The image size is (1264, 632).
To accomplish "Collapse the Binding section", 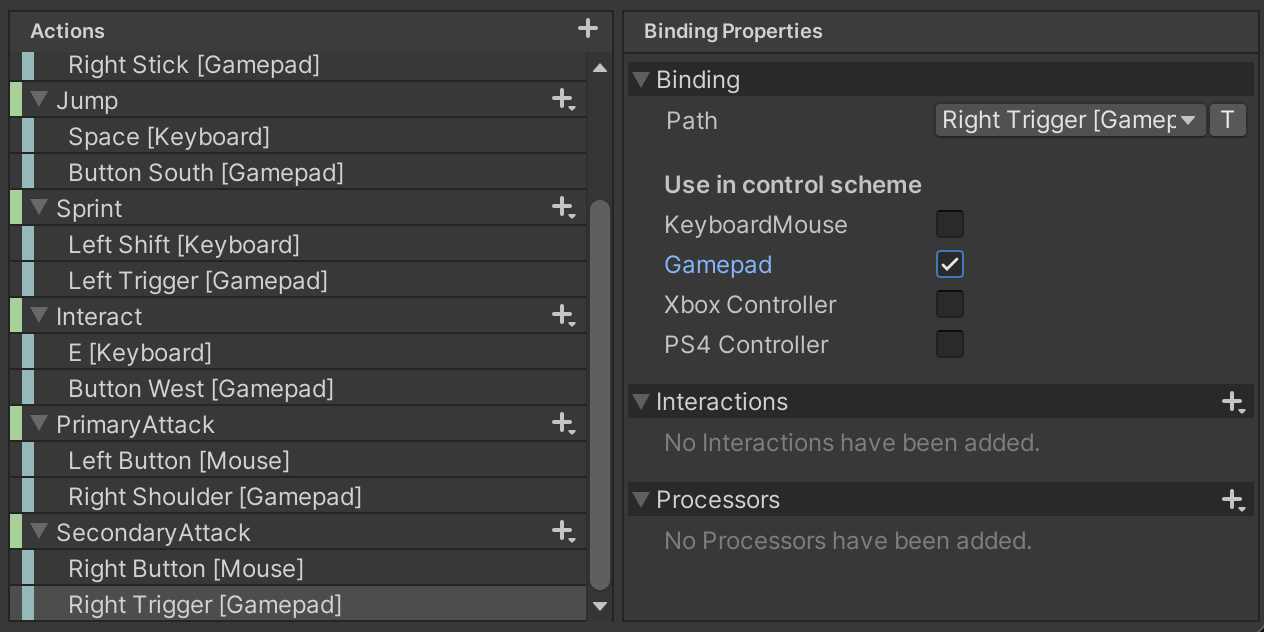I will pos(642,80).
